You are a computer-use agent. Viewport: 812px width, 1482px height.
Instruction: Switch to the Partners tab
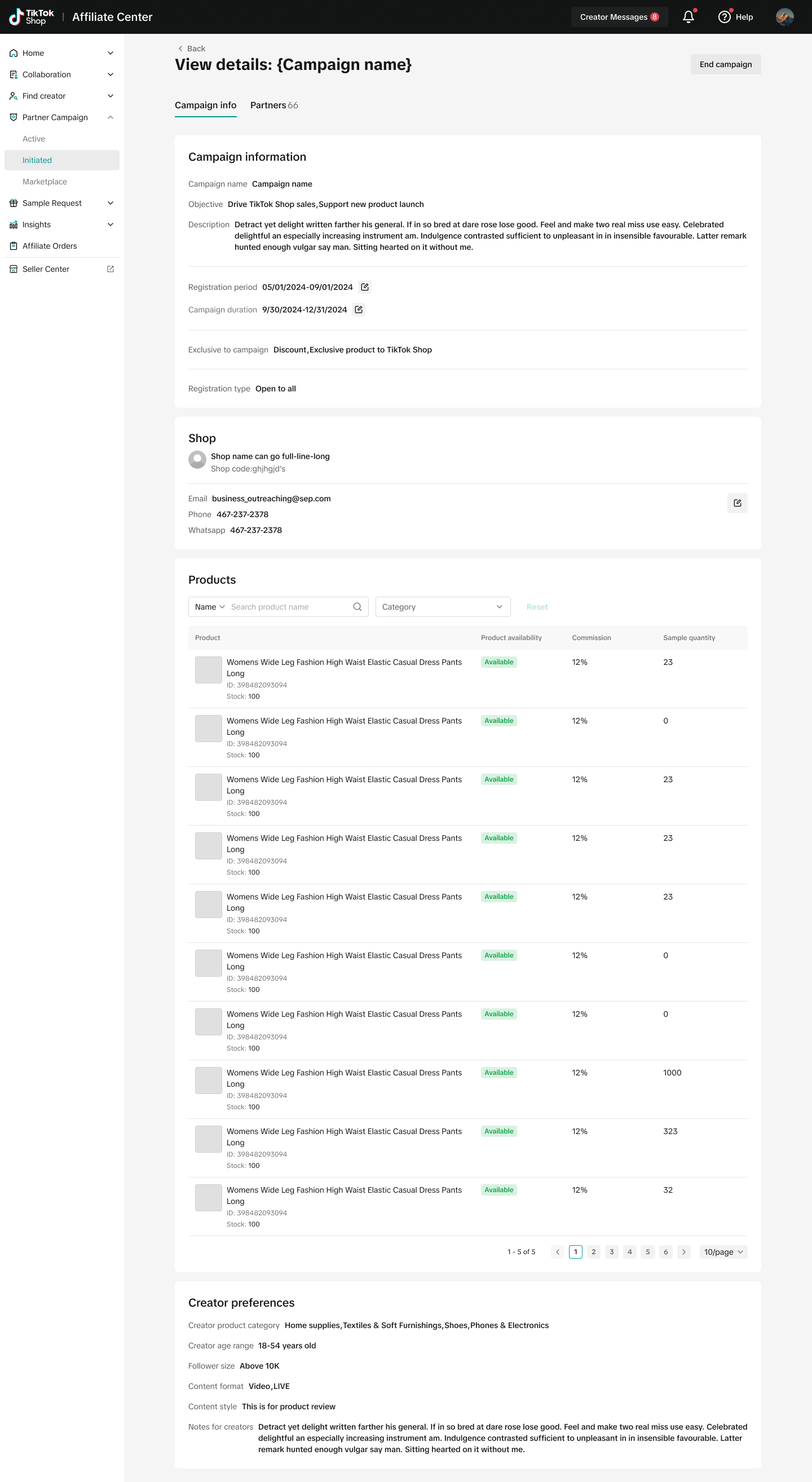pyautogui.click(x=273, y=105)
